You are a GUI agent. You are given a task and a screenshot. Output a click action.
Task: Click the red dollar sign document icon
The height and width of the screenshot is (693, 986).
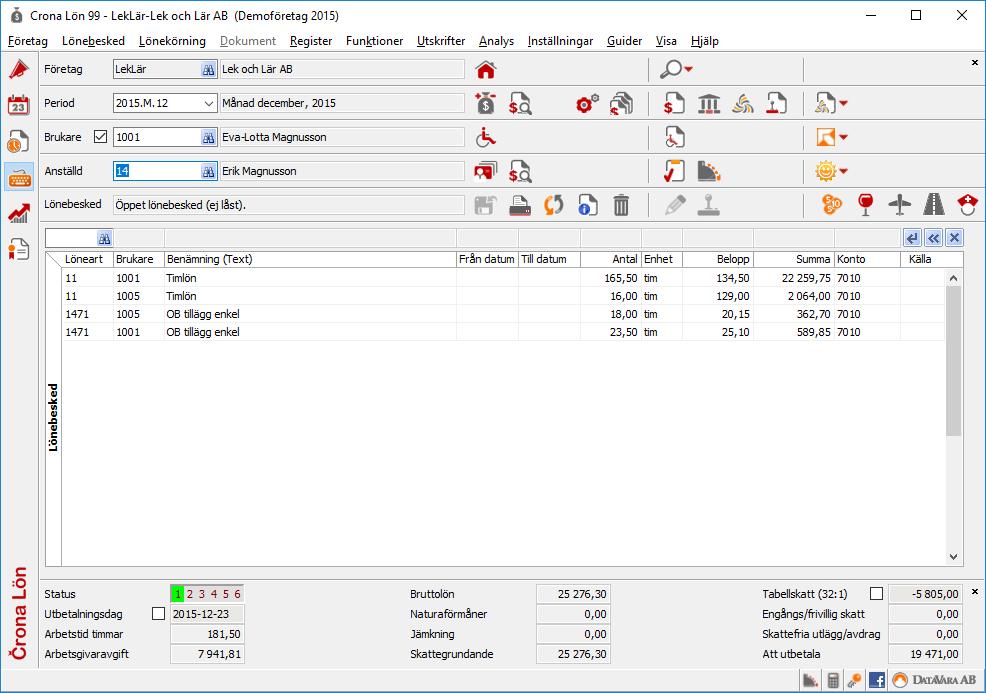tap(674, 103)
